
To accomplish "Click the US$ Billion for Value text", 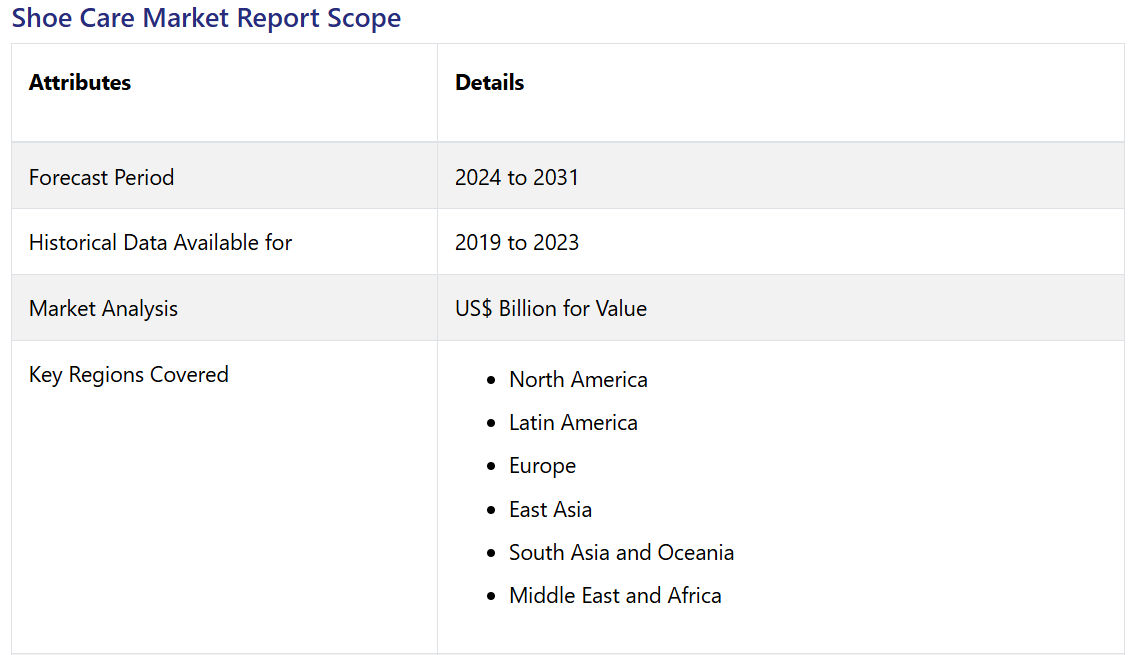I will click(550, 309).
